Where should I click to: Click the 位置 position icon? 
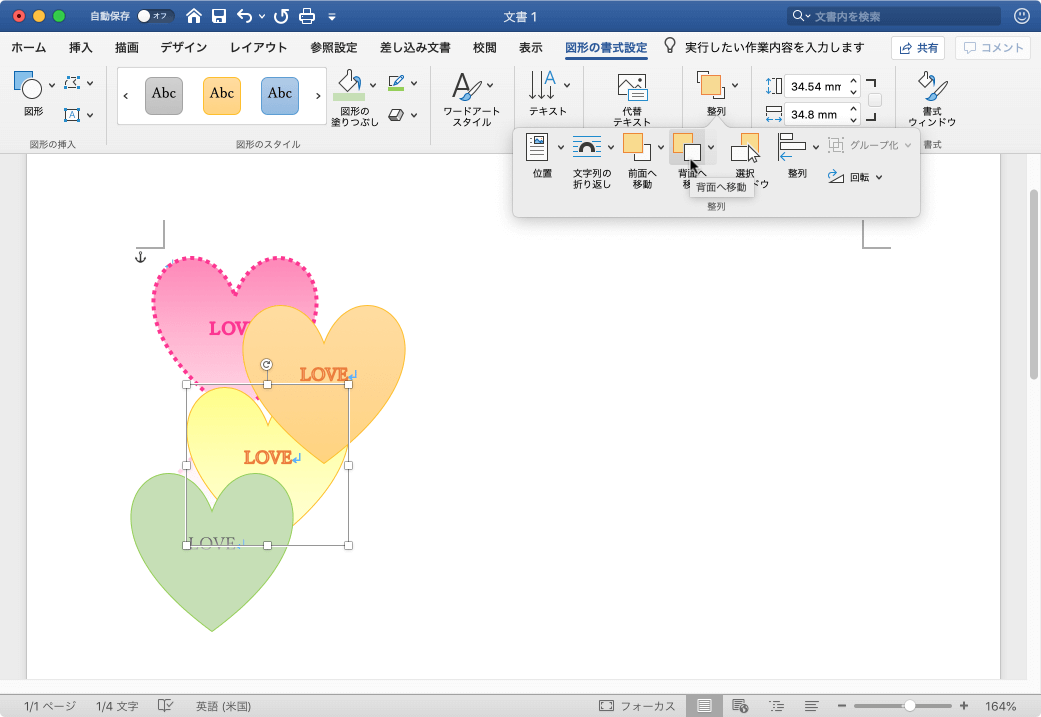(536, 147)
